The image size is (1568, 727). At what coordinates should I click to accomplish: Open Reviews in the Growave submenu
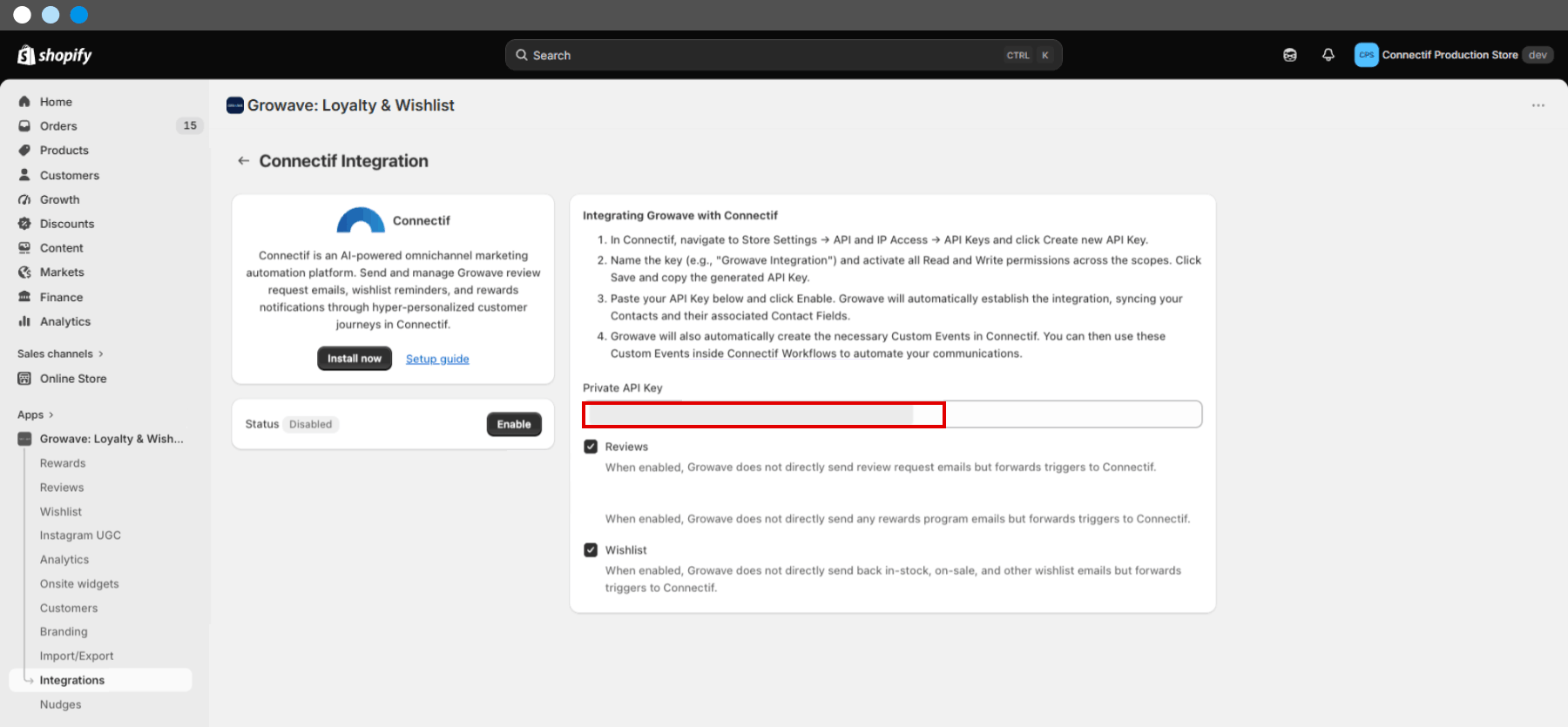point(62,488)
